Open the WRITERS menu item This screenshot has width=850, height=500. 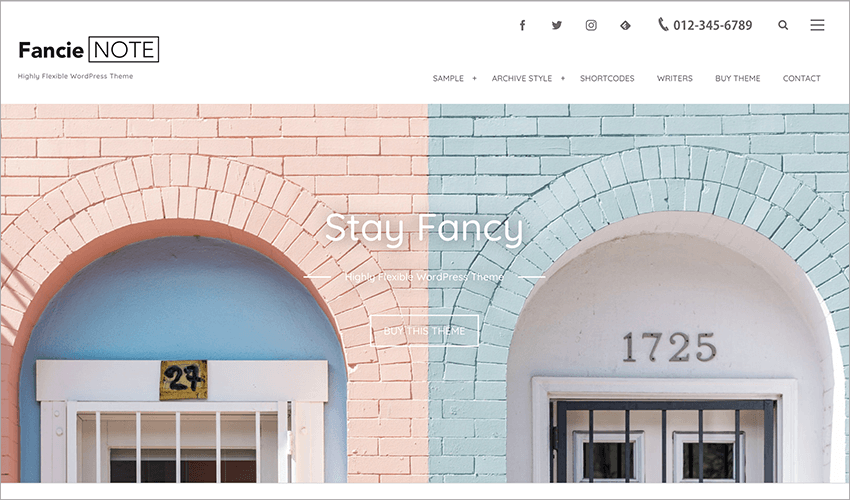point(674,78)
